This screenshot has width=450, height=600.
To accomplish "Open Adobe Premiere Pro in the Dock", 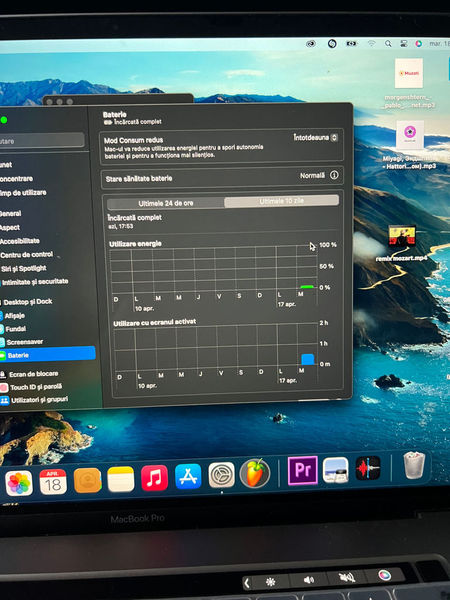I will click(302, 470).
